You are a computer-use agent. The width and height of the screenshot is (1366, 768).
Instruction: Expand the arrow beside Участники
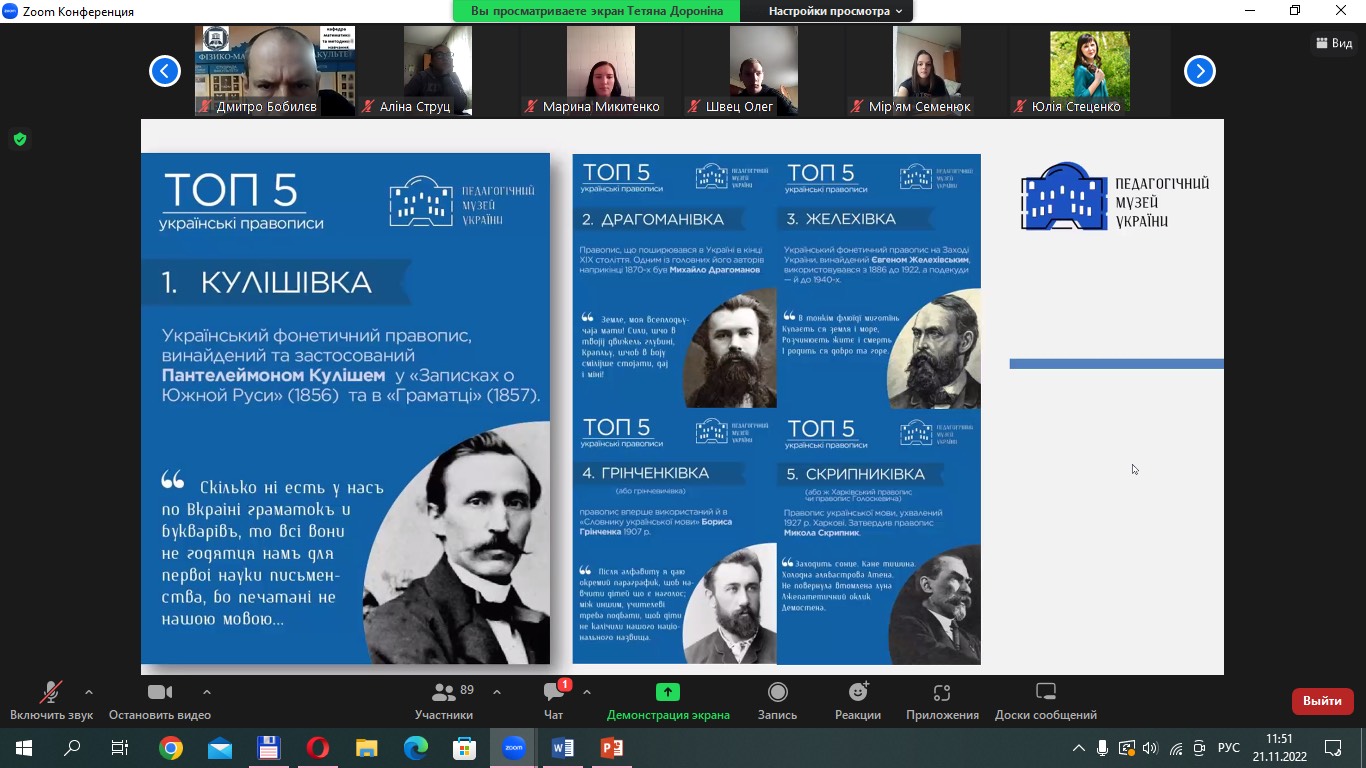(497, 692)
